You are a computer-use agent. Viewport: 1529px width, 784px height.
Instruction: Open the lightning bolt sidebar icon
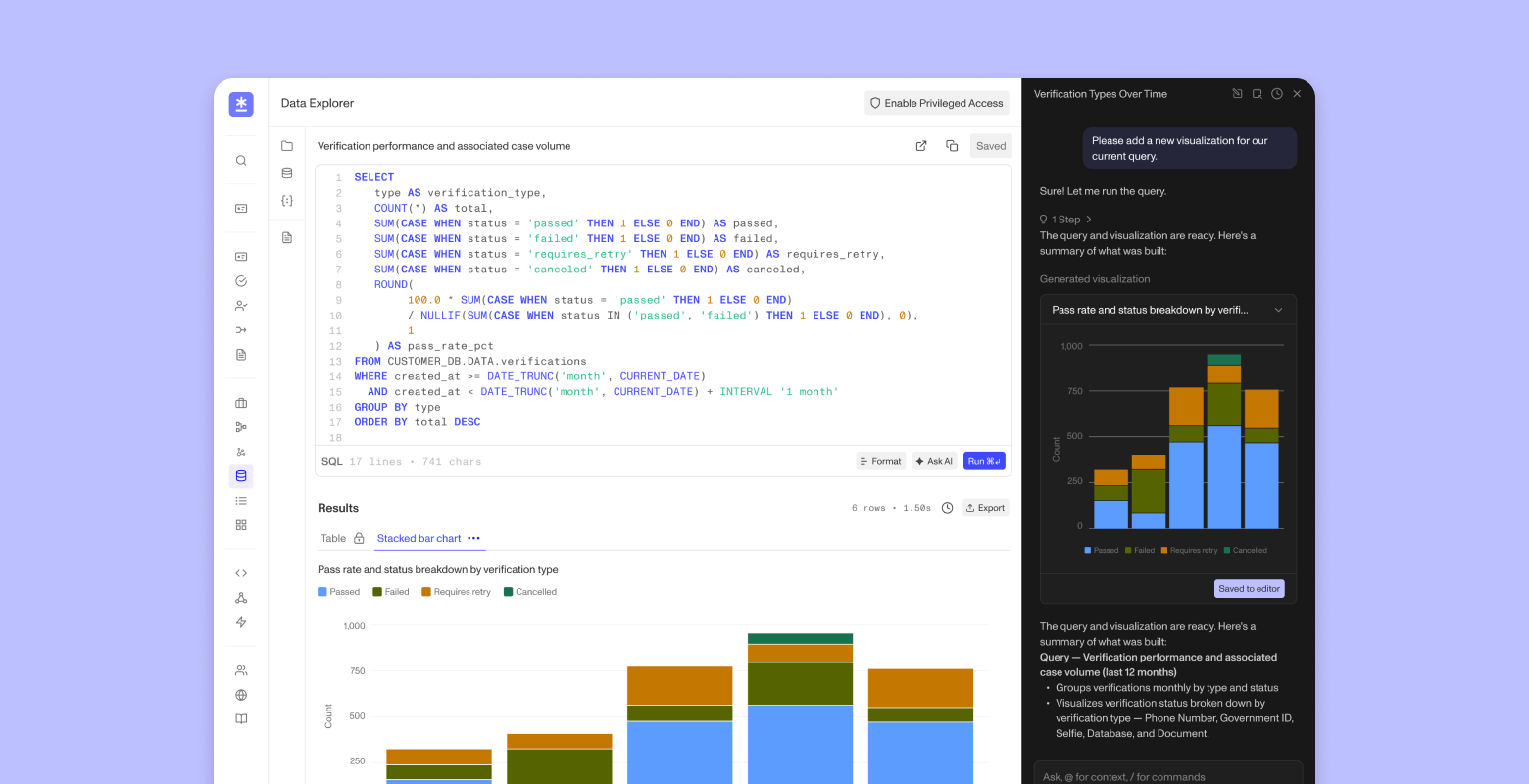point(241,622)
